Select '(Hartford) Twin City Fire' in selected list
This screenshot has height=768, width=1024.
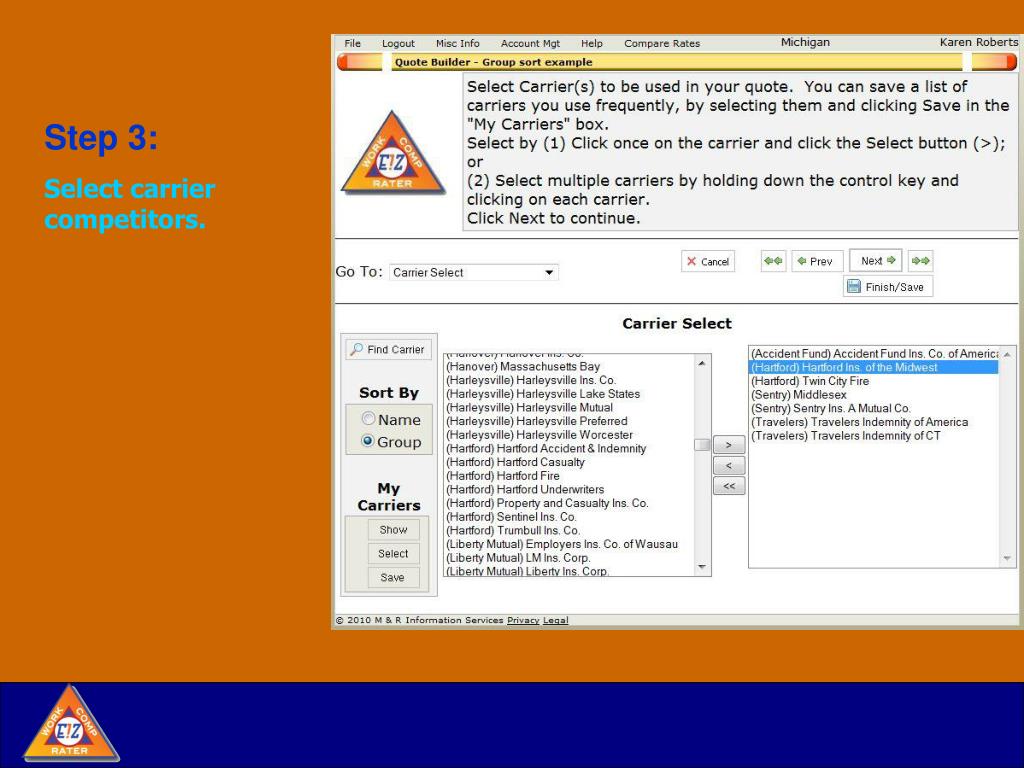874,381
